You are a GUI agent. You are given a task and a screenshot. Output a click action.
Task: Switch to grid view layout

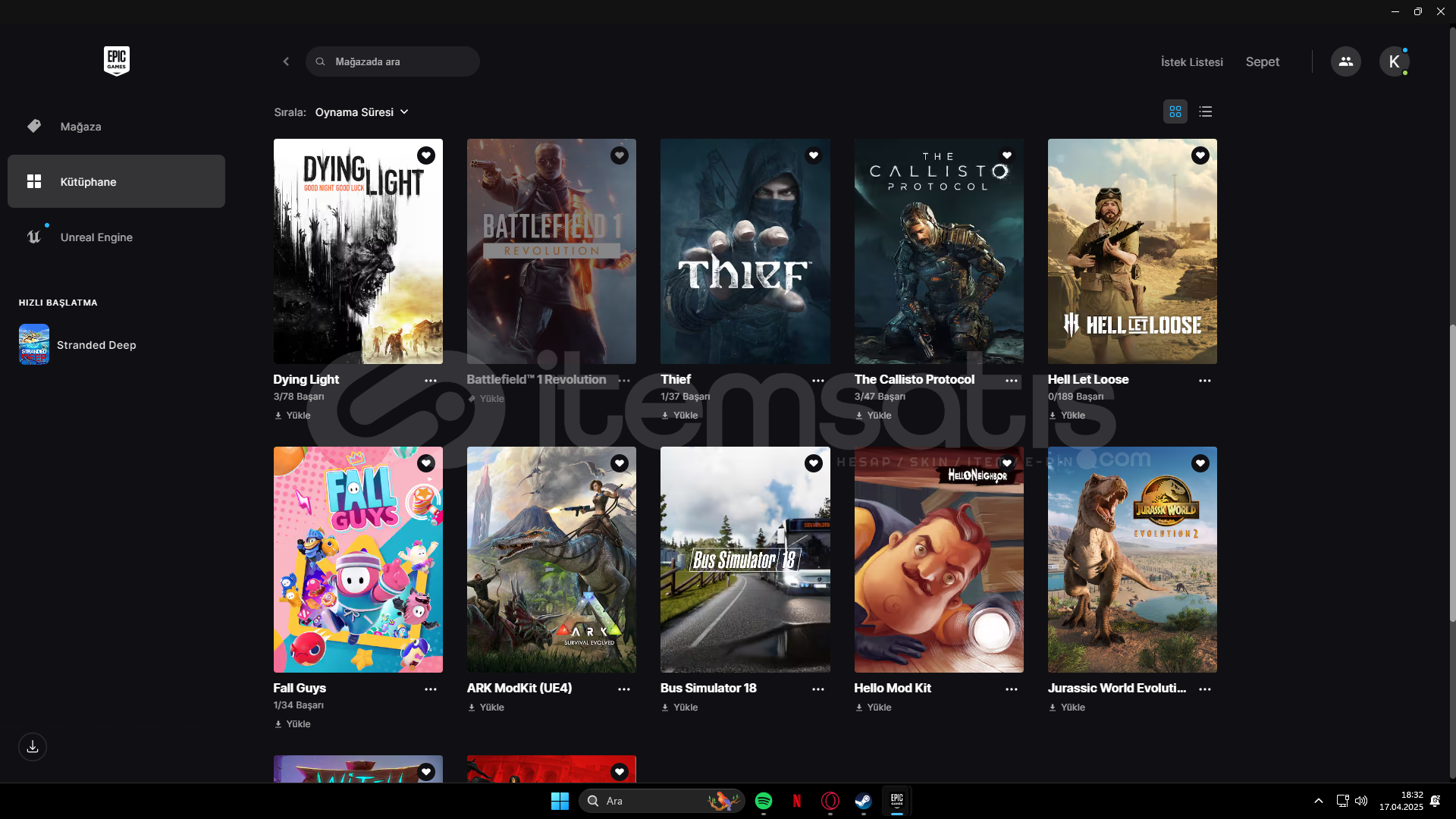click(1175, 111)
